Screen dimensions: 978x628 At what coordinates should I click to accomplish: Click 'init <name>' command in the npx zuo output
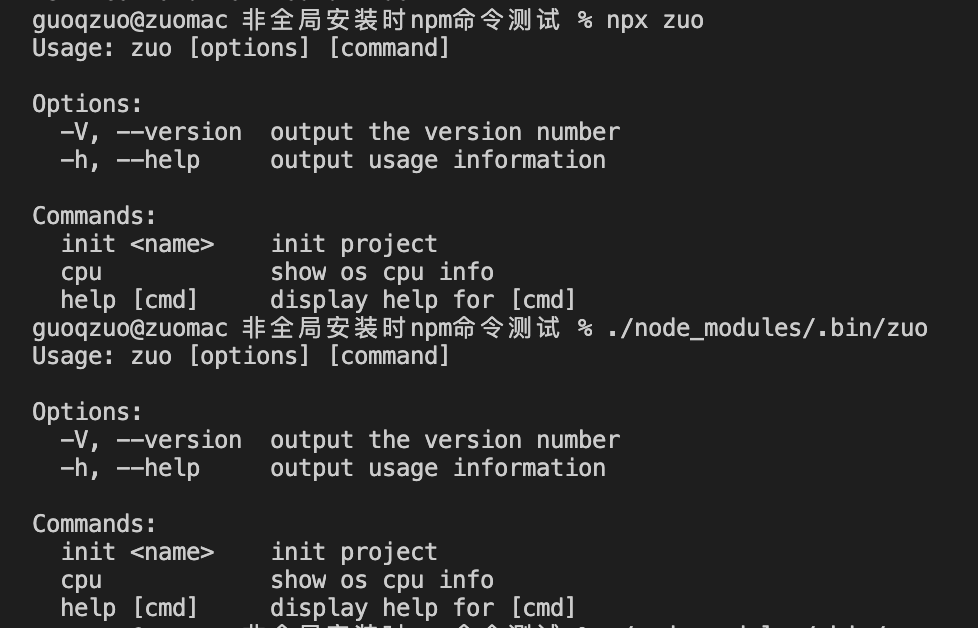point(137,244)
